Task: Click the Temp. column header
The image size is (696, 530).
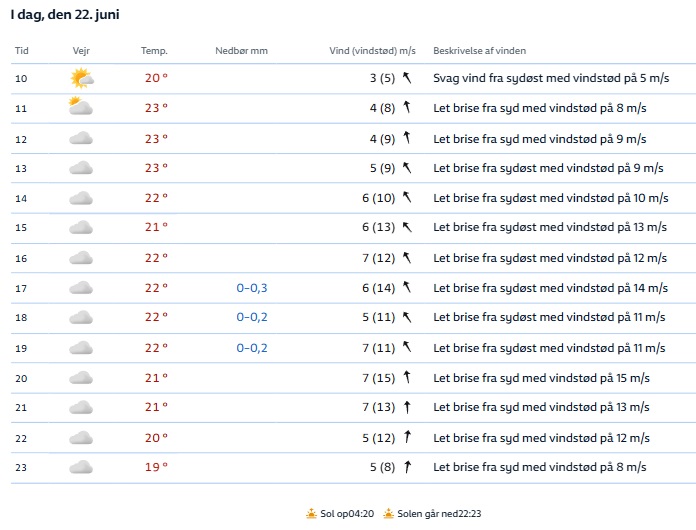Action: point(154,50)
